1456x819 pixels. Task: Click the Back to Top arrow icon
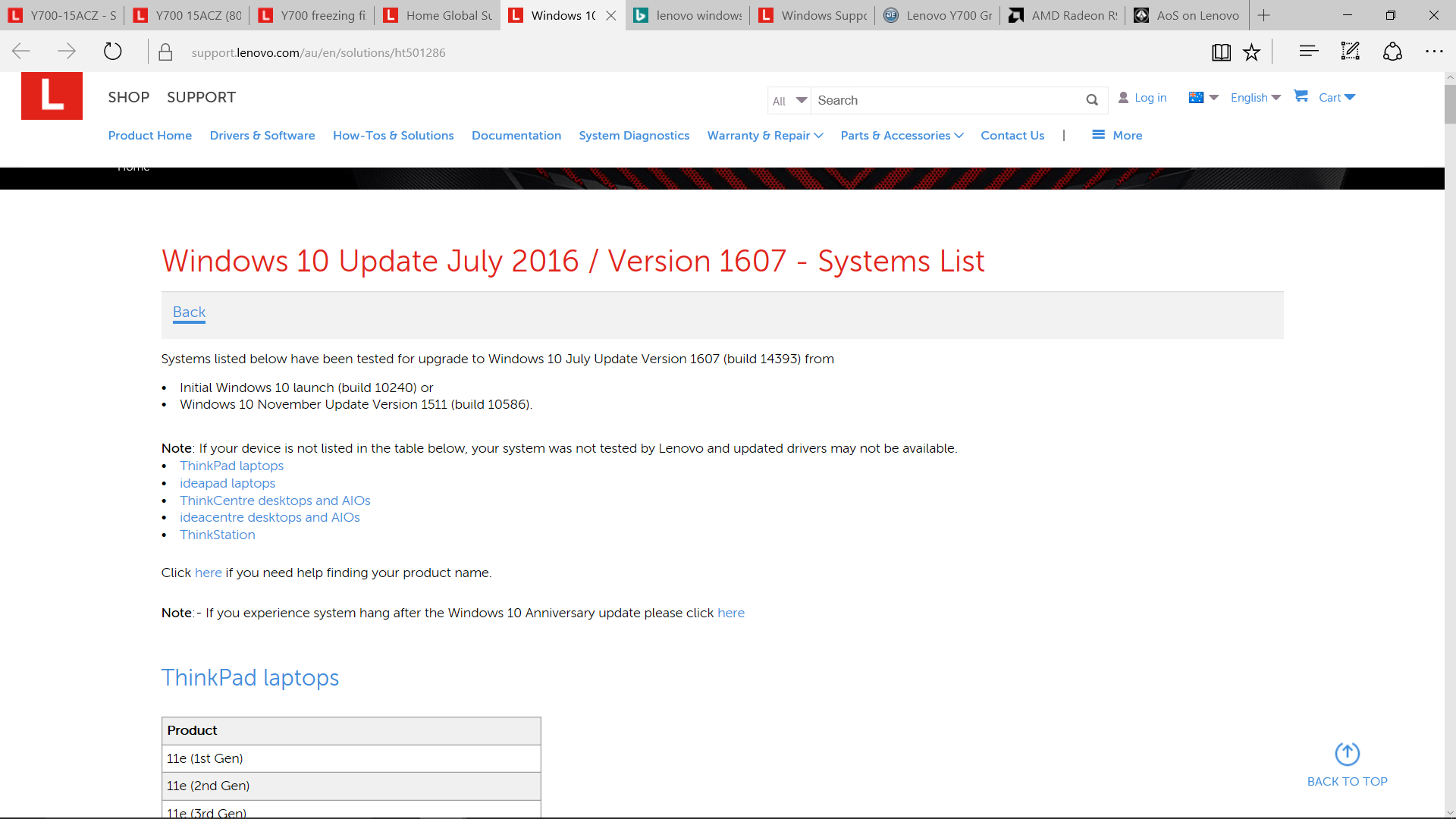pos(1348,754)
